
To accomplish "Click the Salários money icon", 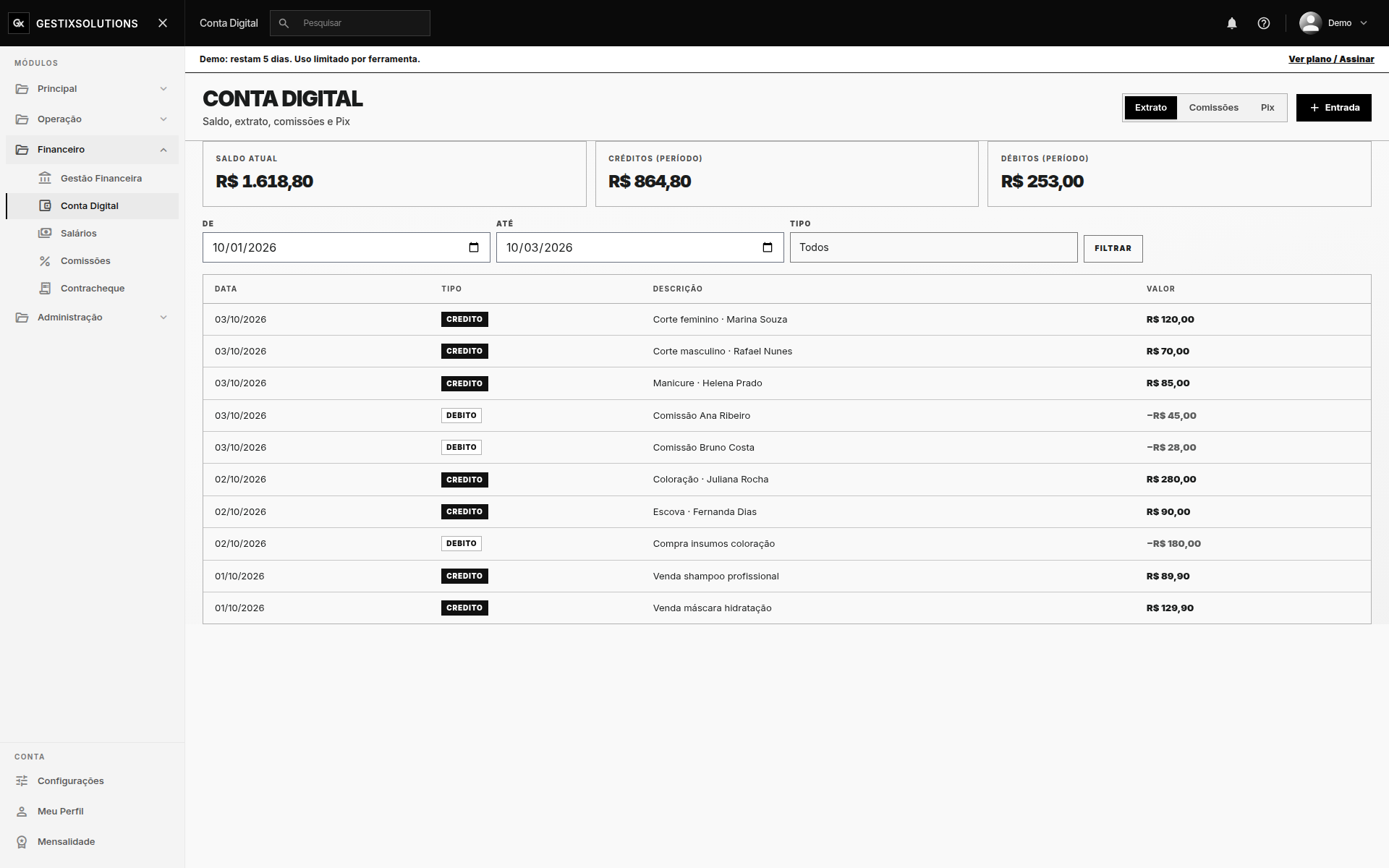I will pos(45,233).
